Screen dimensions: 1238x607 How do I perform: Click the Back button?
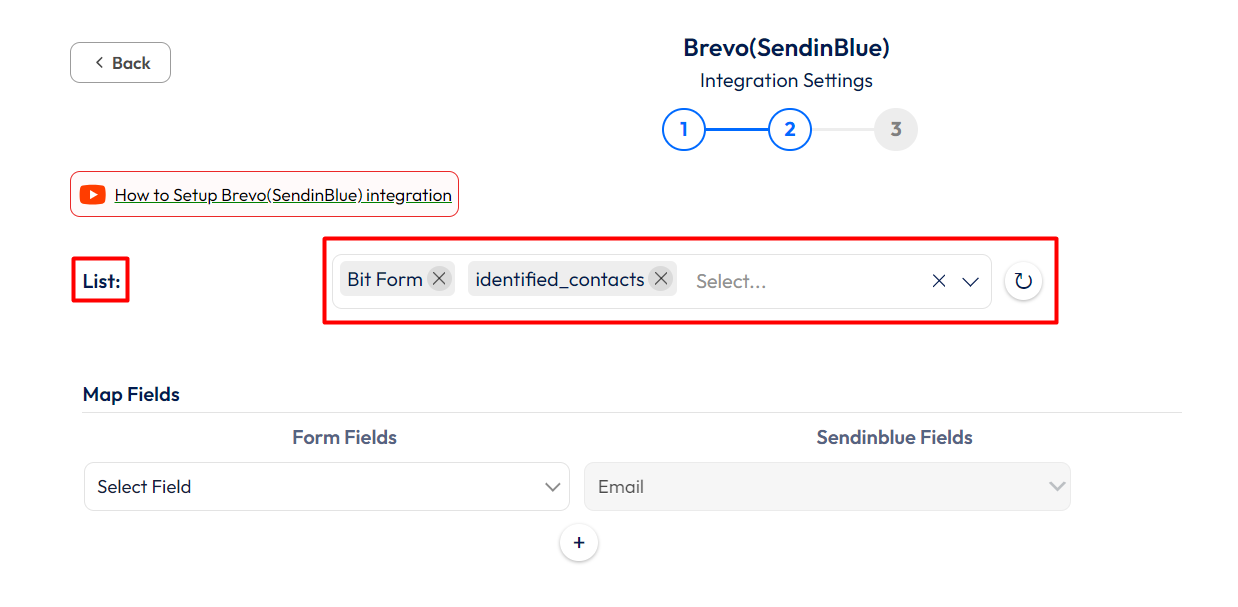pyautogui.click(x=120, y=63)
